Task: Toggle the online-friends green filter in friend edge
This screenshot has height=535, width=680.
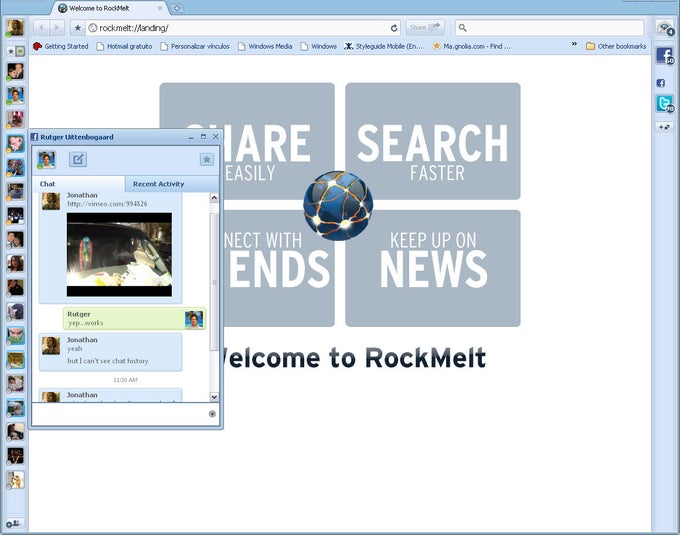Action: click(x=20, y=52)
